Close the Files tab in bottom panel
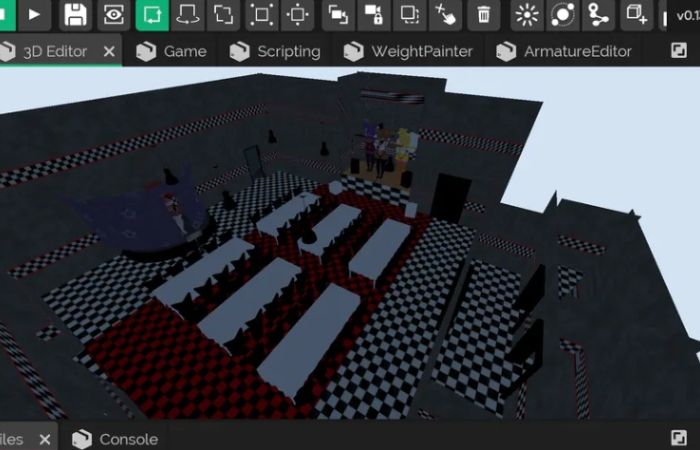Viewport: 700px width, 450px height. coord(45,440)
